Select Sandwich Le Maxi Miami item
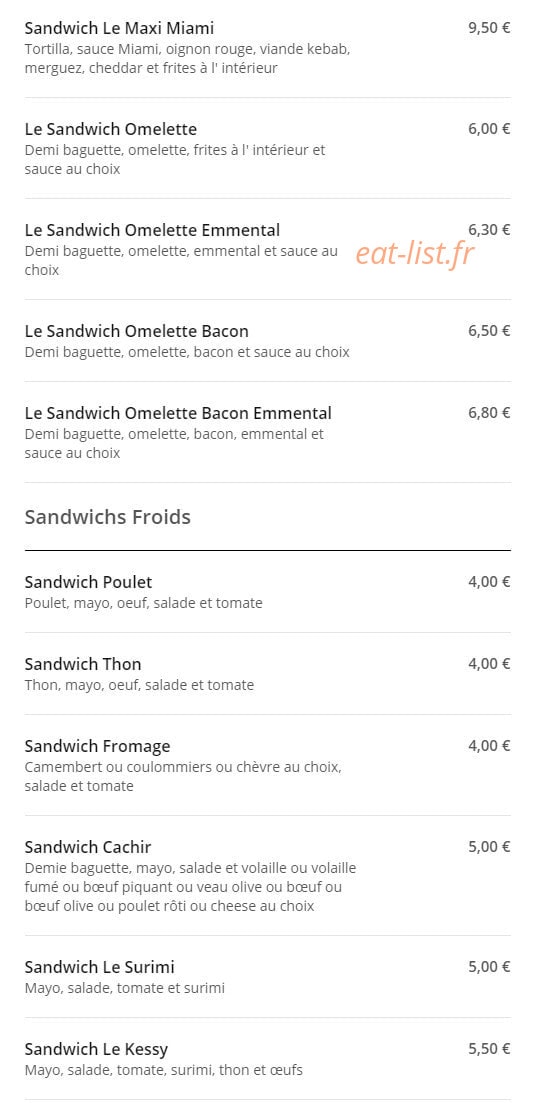549x1103 pixels. coord(267,48)
